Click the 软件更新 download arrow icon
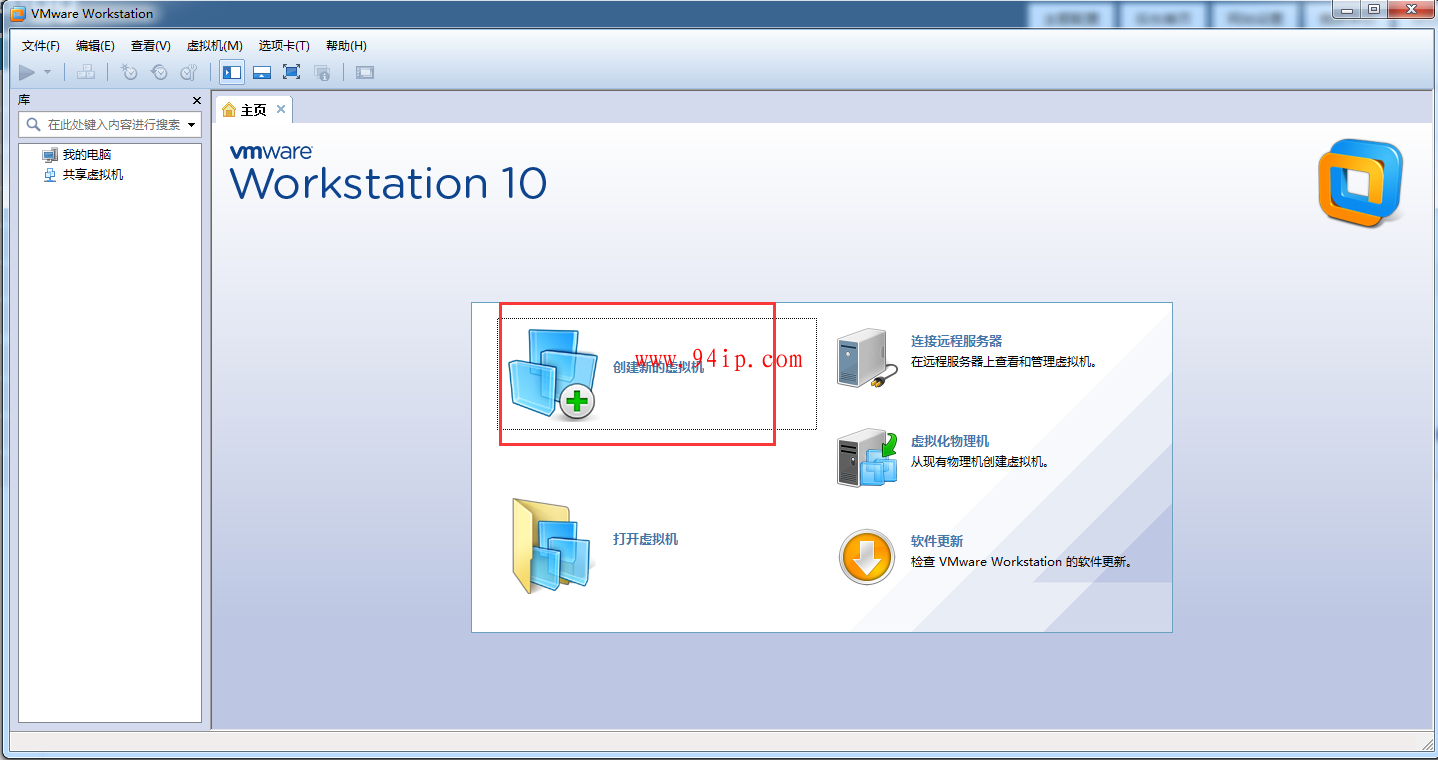 [867, 557]
